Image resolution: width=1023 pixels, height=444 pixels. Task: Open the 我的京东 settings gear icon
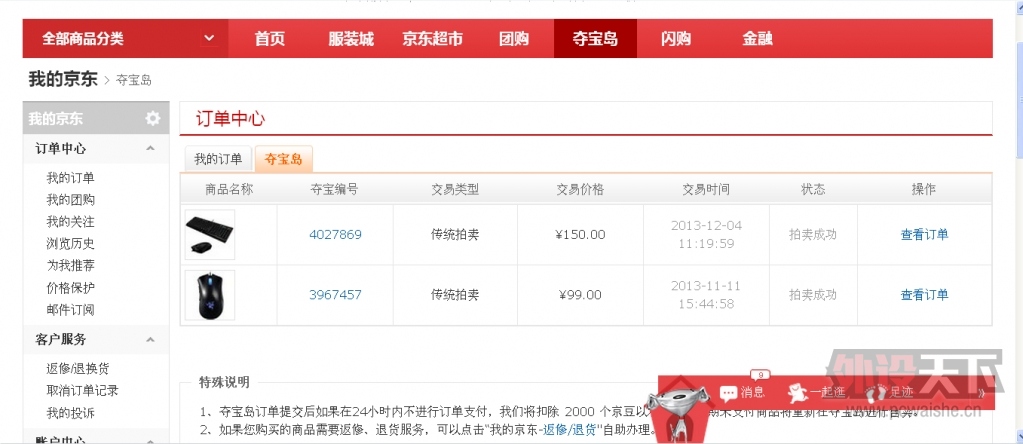point(153,119)
